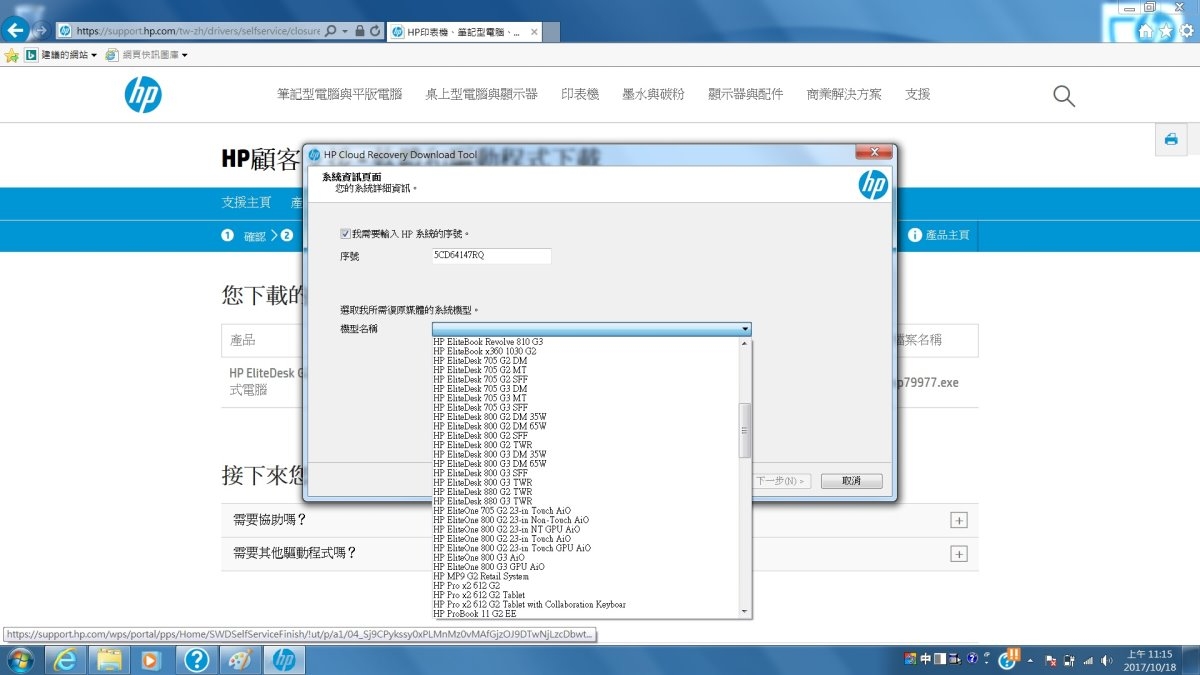1200x675 pixels.
Task: Open 桌上型電腦與顯示器 nav menu
Action: click(481, 94)
